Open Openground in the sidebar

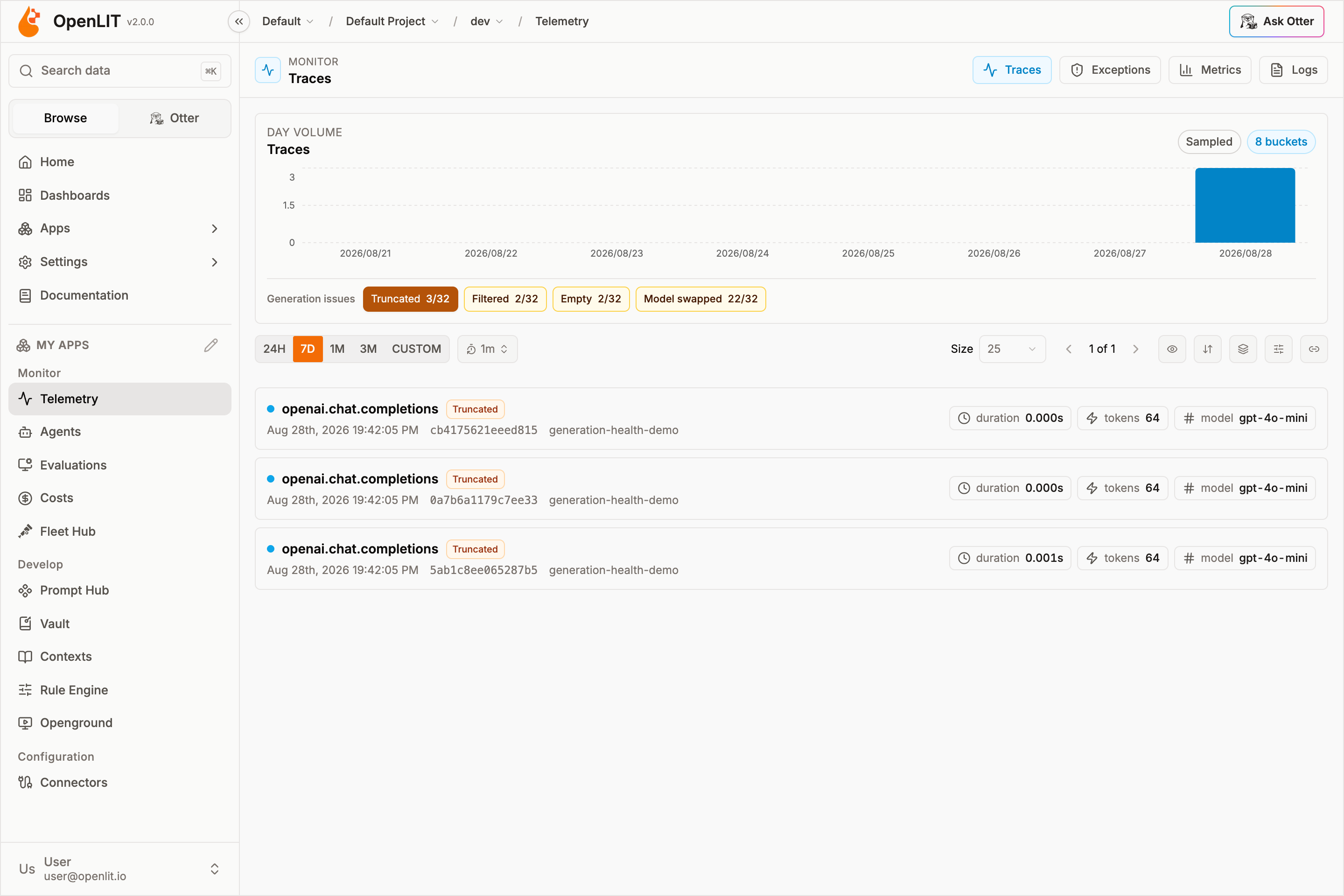[x=120, y=723]
